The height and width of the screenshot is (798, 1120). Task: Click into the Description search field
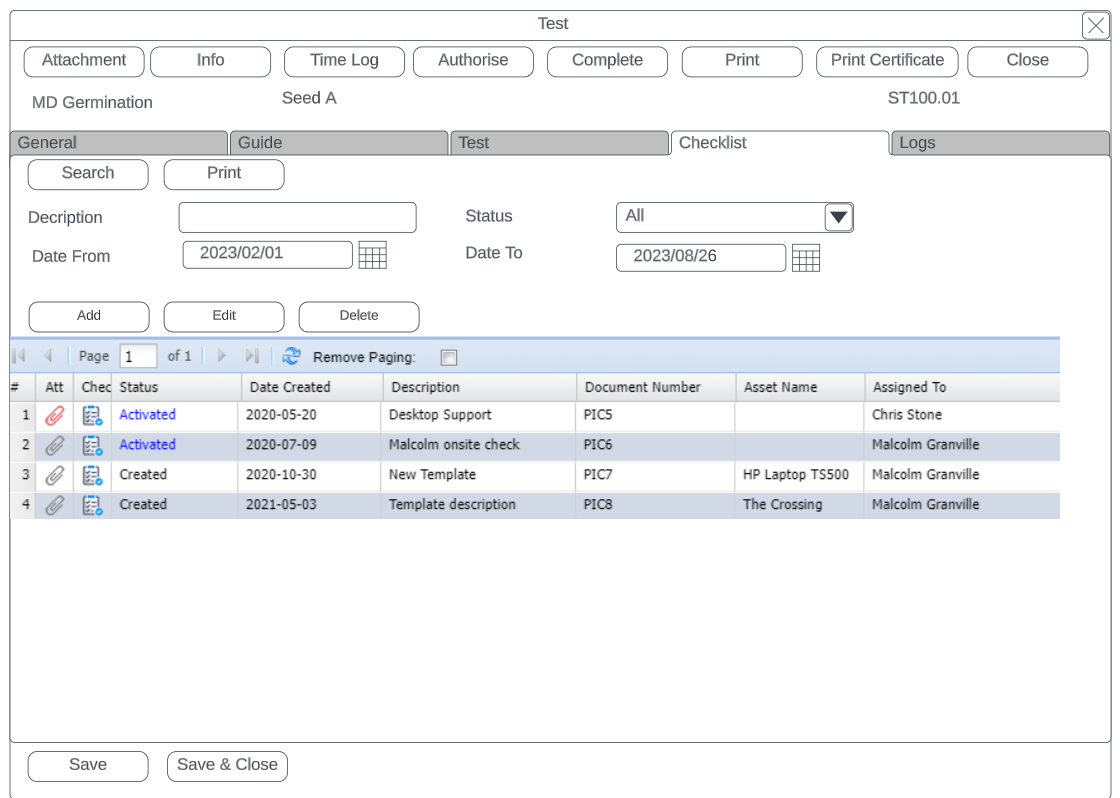click(x=297, y=218)
